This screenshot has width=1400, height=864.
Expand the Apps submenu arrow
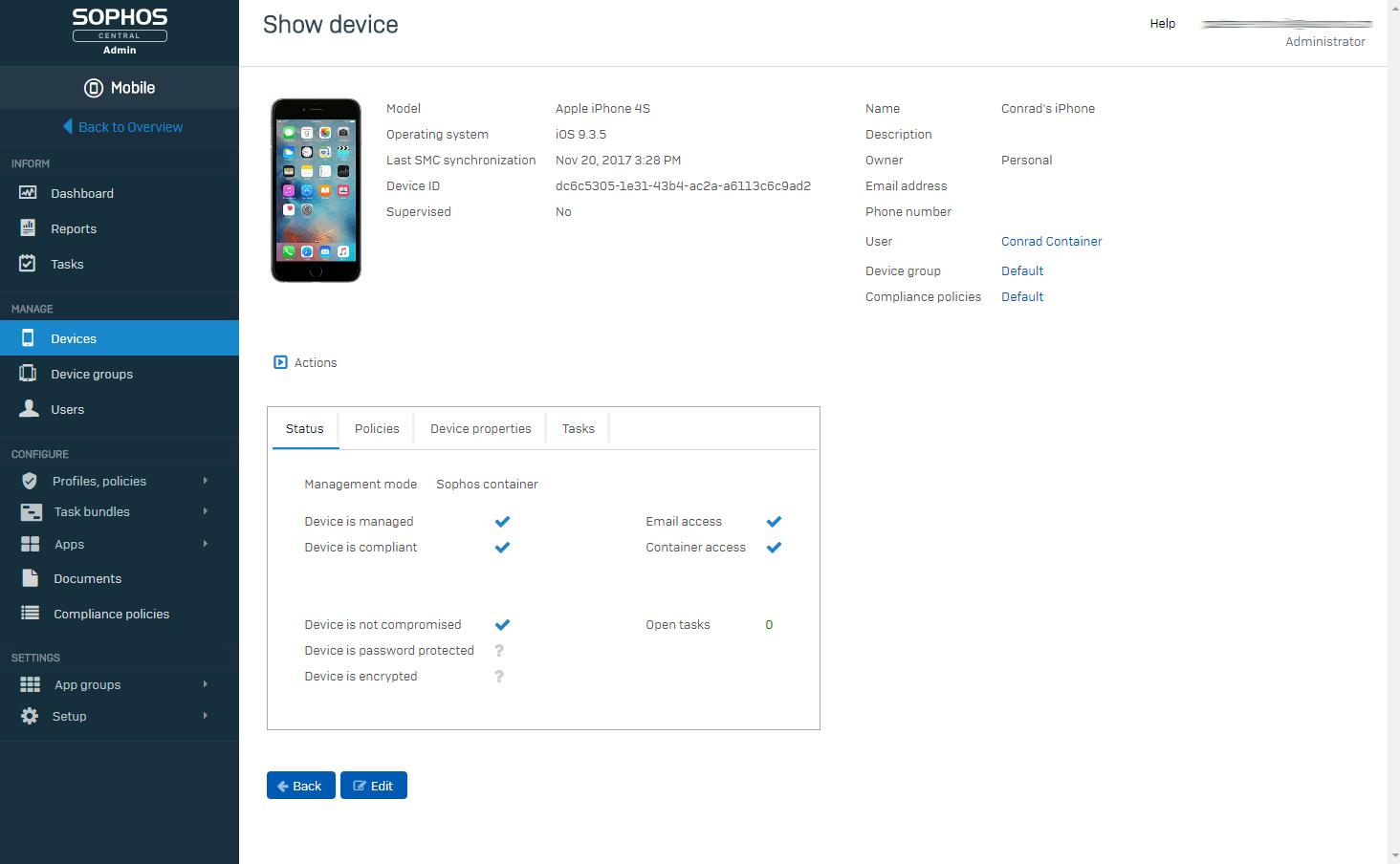[205, 544]
